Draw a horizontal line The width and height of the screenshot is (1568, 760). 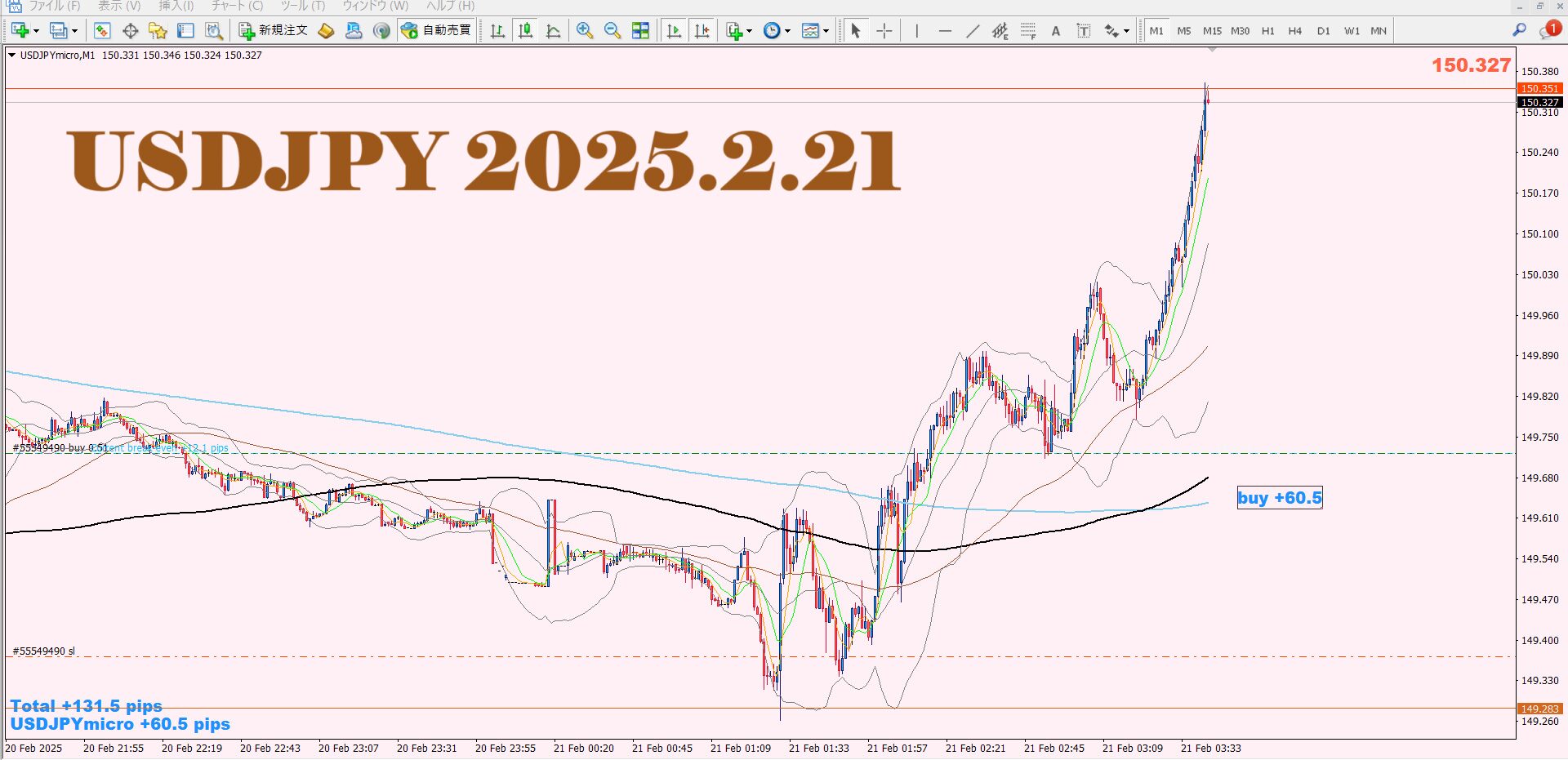tap(945, 31)
